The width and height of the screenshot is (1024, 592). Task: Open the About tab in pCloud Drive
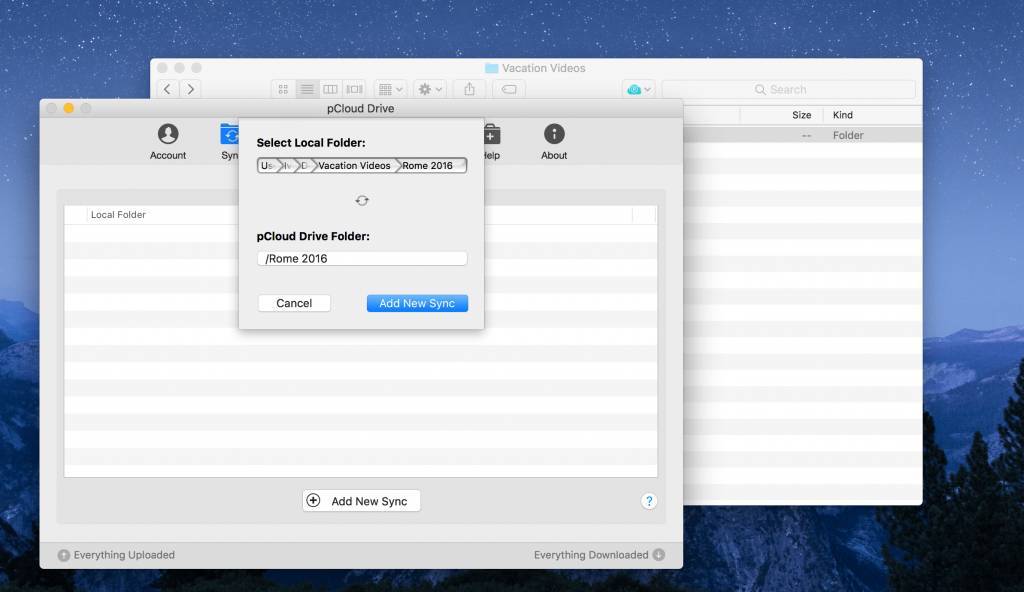coord(554,142)
